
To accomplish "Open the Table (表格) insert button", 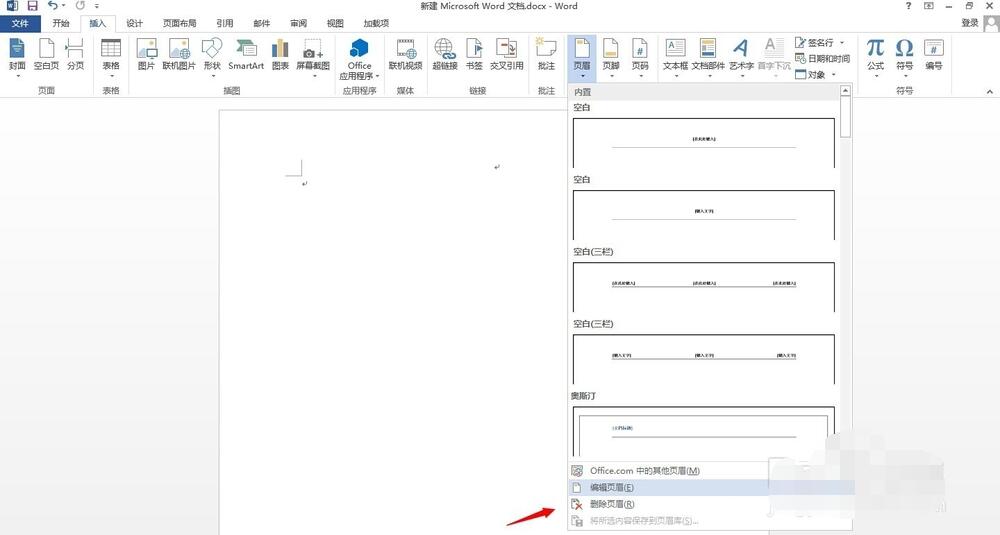I will [x=111, y=57].
